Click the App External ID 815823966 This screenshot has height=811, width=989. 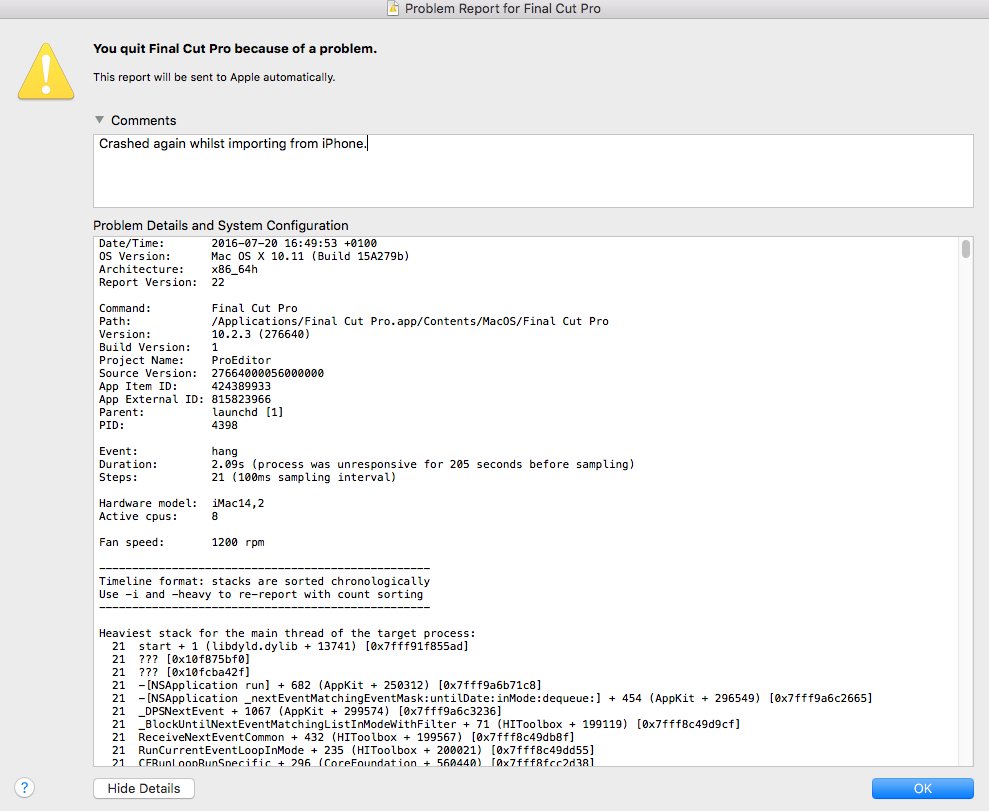[x=241, y=400]
